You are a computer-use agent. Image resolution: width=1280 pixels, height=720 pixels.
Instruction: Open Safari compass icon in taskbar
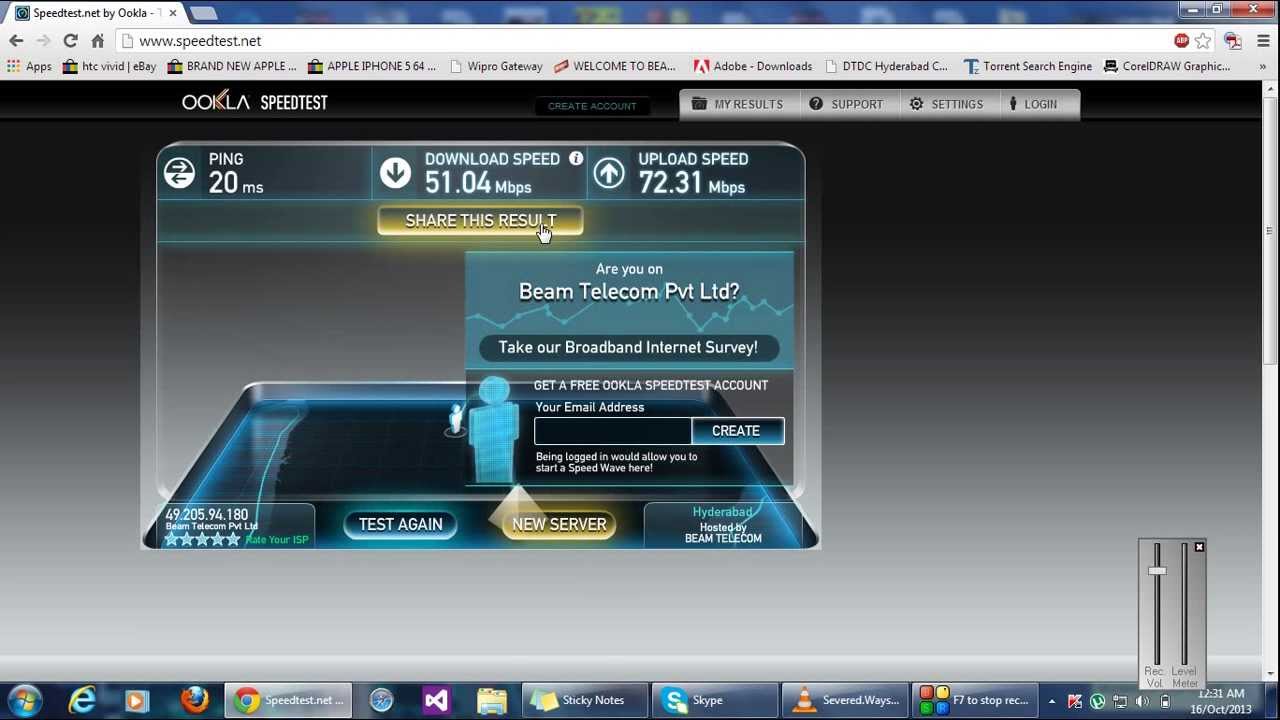click(x=381, y=700)
